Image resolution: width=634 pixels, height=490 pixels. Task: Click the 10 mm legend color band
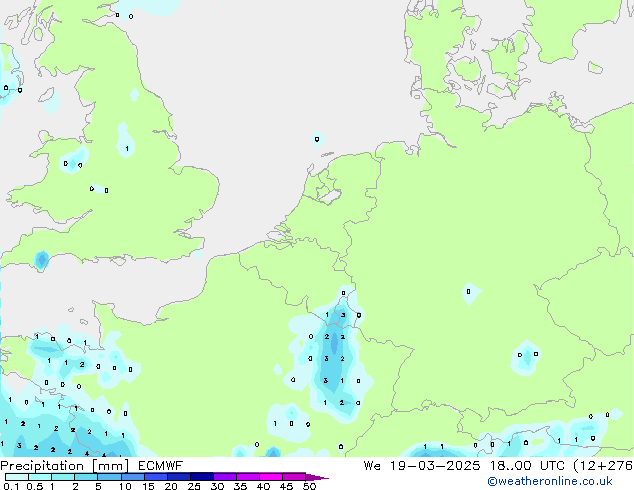pyautogui.click(x=134, y=477)
